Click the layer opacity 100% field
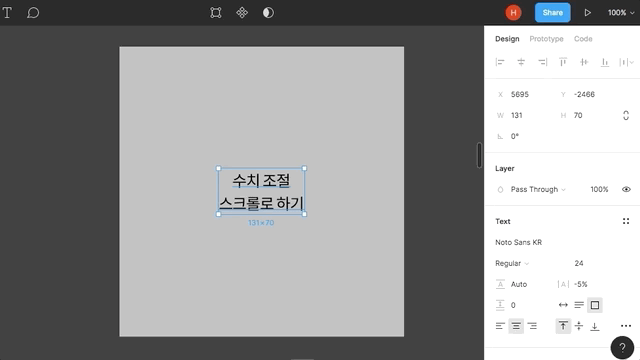Screen dimensions: 640x360 tap(599, 189)
